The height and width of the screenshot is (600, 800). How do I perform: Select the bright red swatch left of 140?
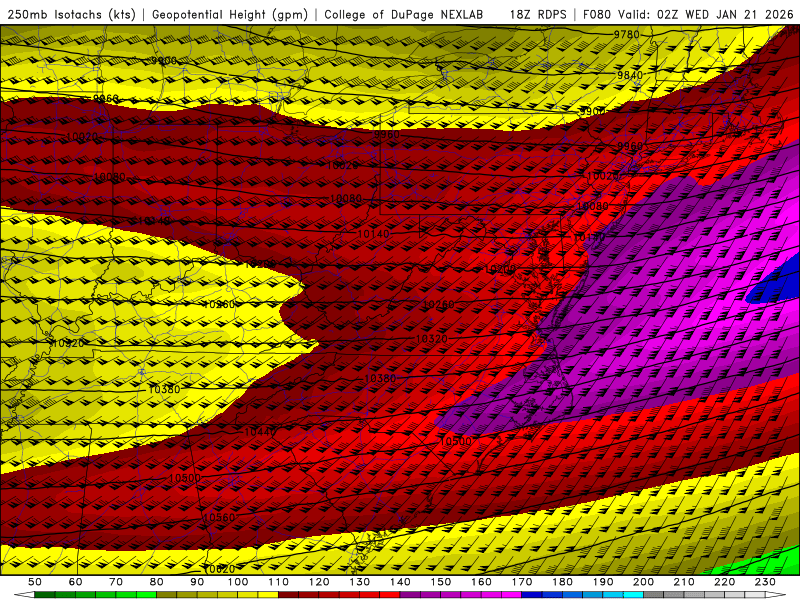pos(390,595)
